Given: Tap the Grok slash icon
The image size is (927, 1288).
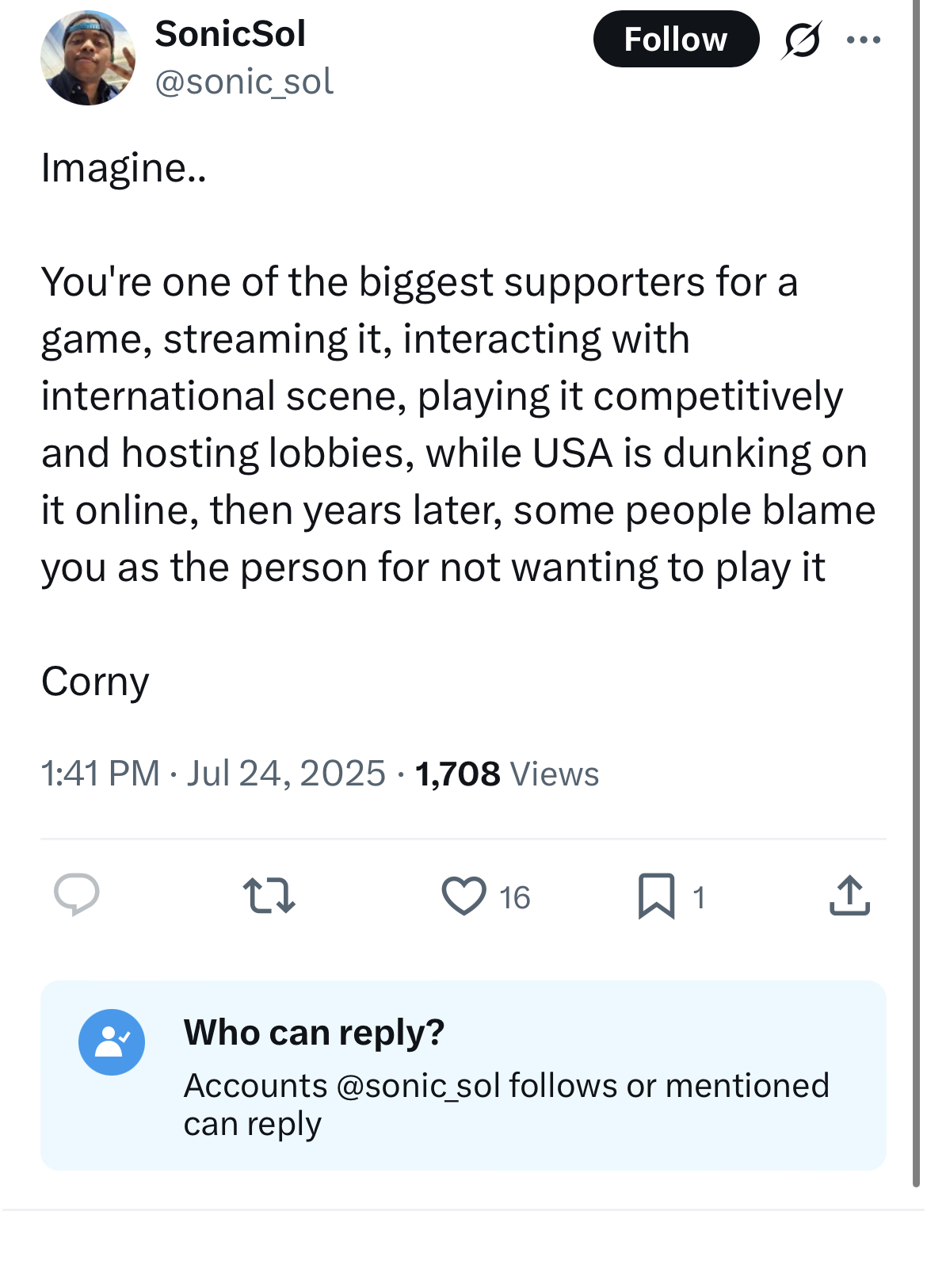Looking at the screenshot, I should click(x=801, y=40).
